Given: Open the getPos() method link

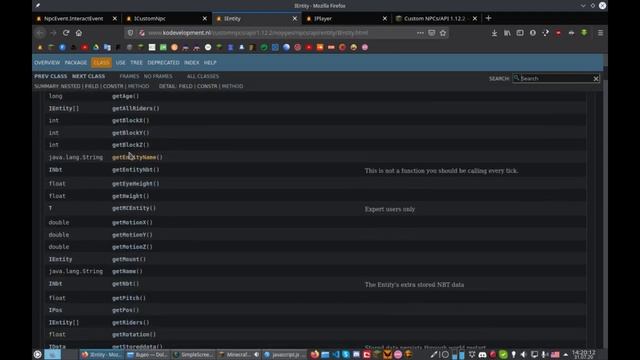Looking at the screenshot, I should (x=125, y=310).
